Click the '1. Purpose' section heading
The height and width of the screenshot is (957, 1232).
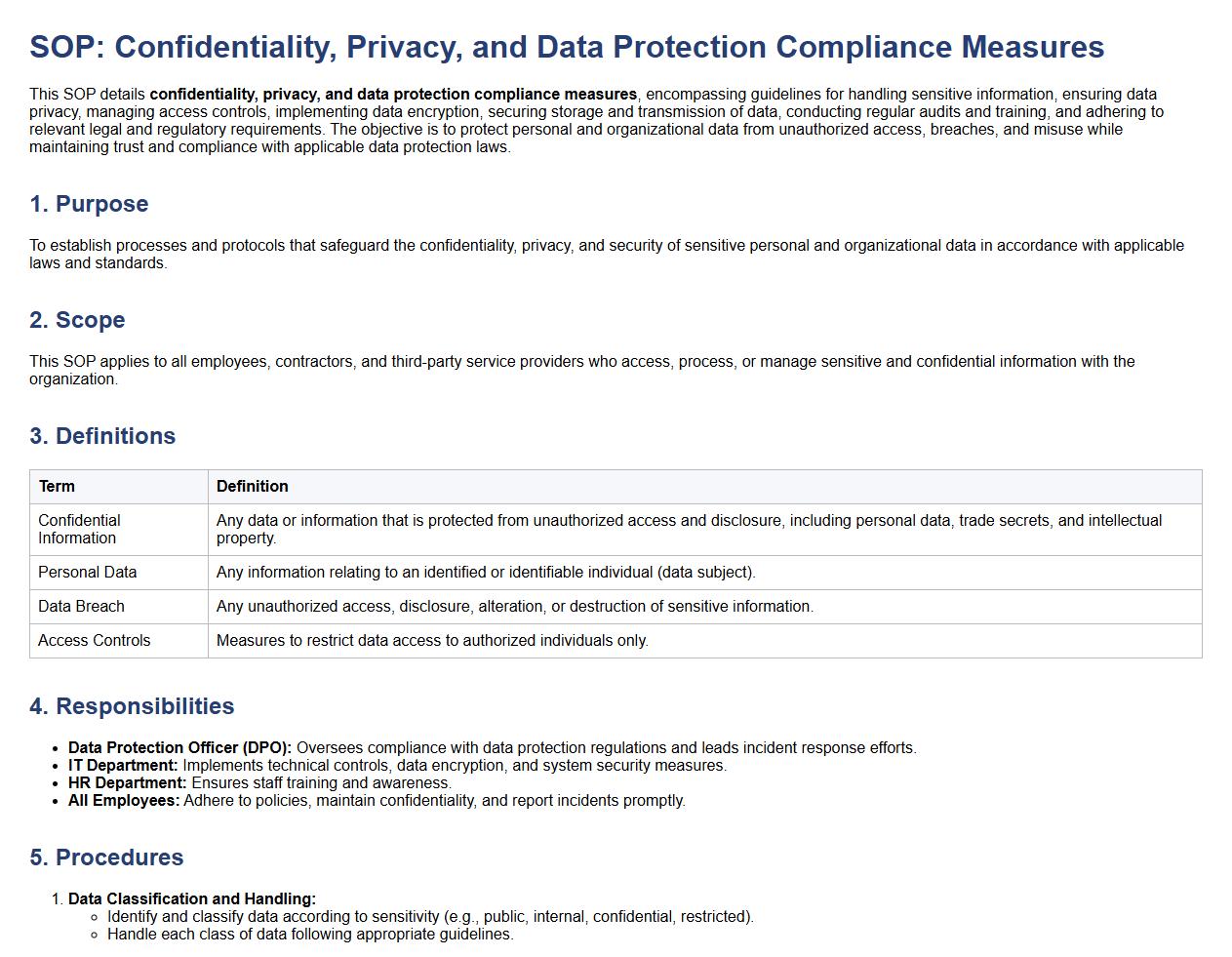tap(89, 204)
